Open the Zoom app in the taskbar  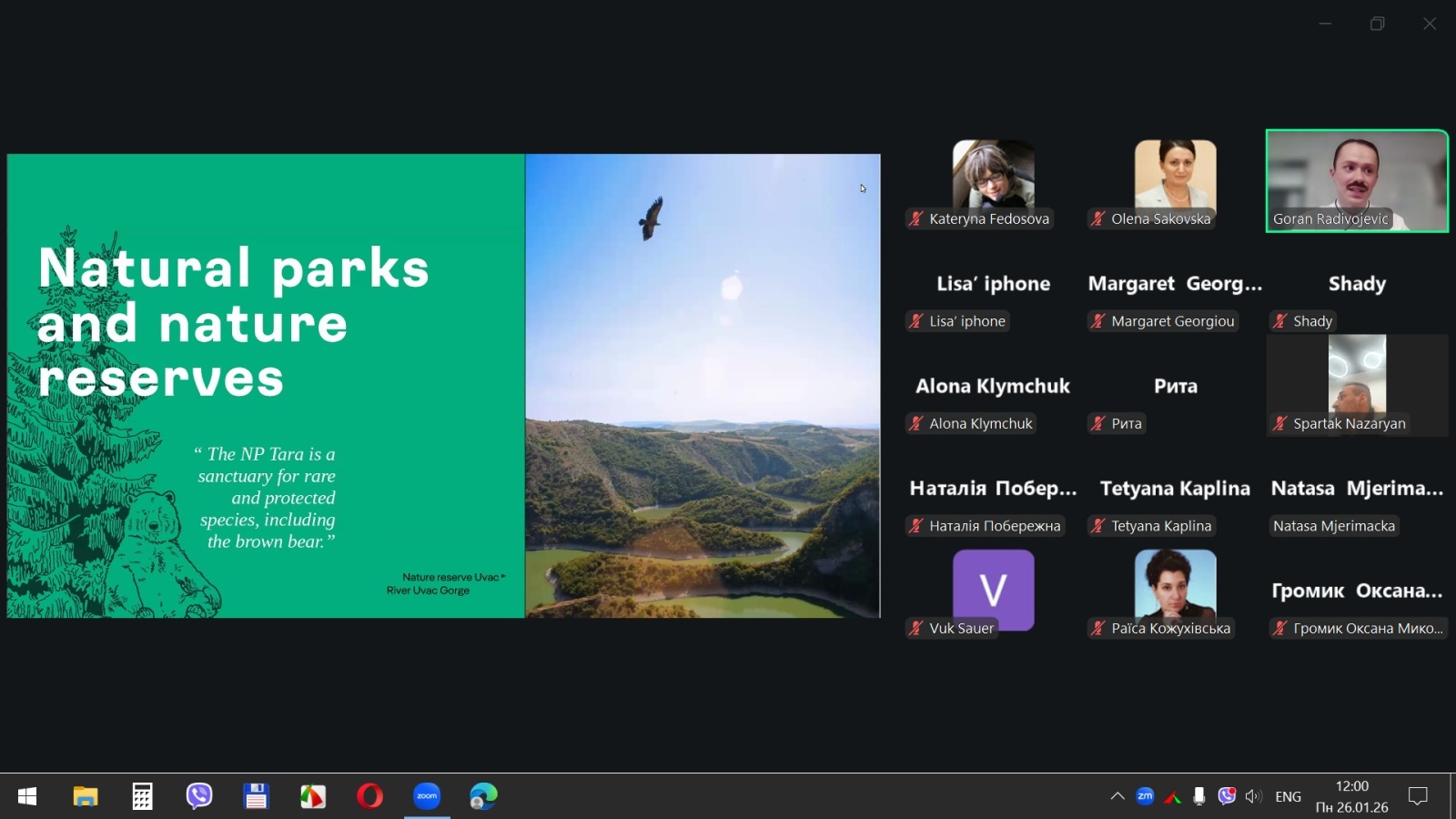[x=427, y=796]
